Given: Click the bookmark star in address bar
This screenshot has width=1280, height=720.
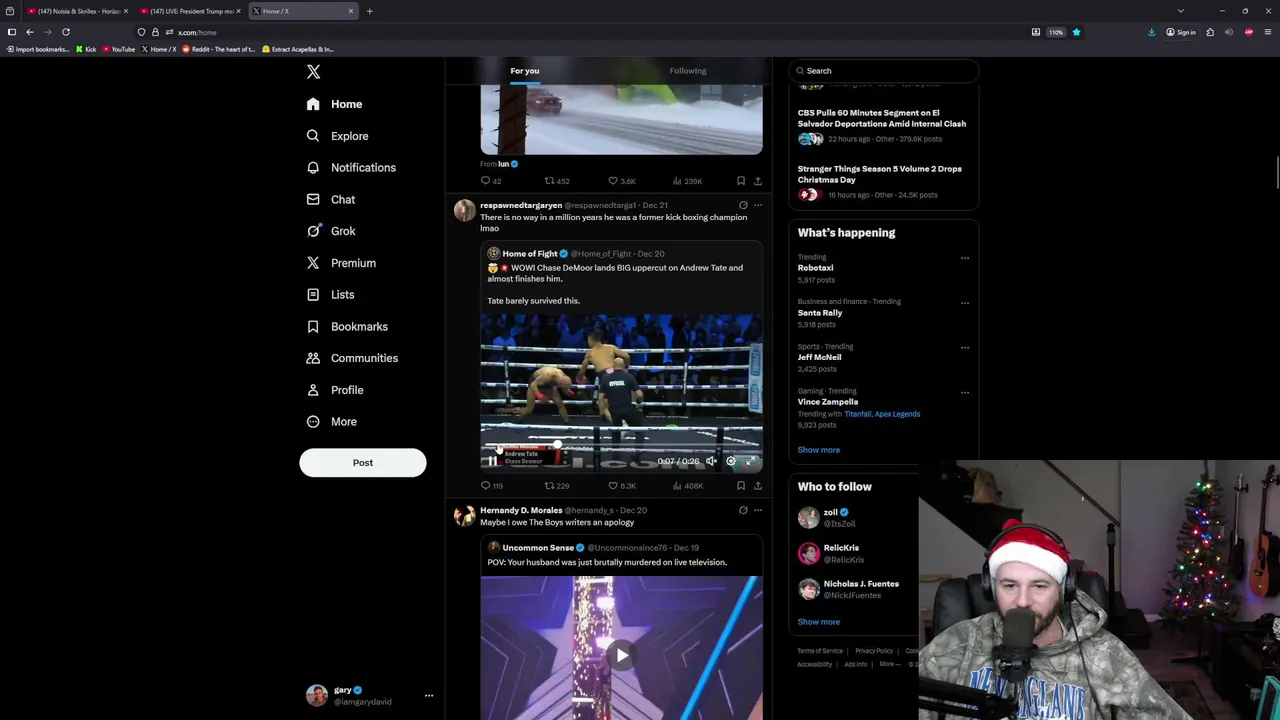Looking at the screenshot, I should pos(1076,32).
